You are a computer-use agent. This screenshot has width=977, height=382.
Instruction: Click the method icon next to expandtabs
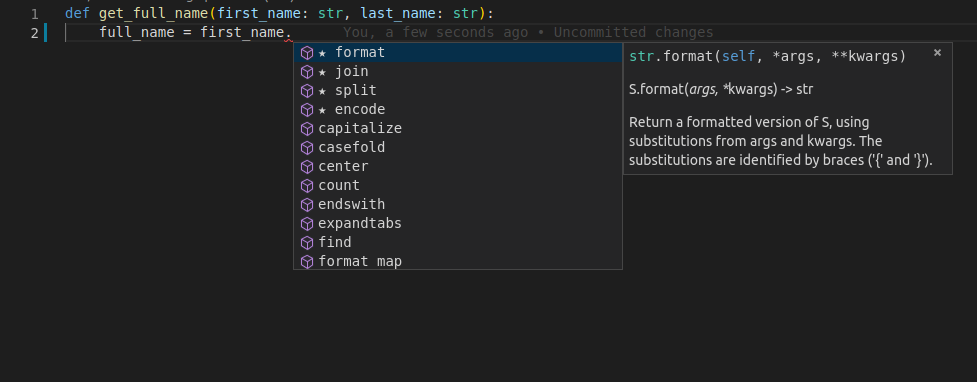[307, 224]
